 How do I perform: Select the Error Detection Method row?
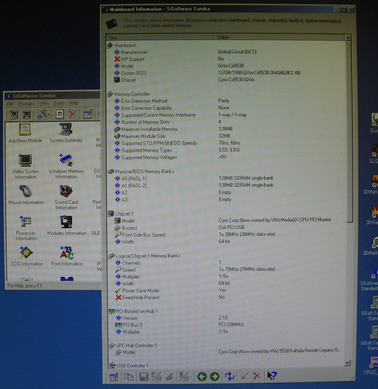[227, 101]
